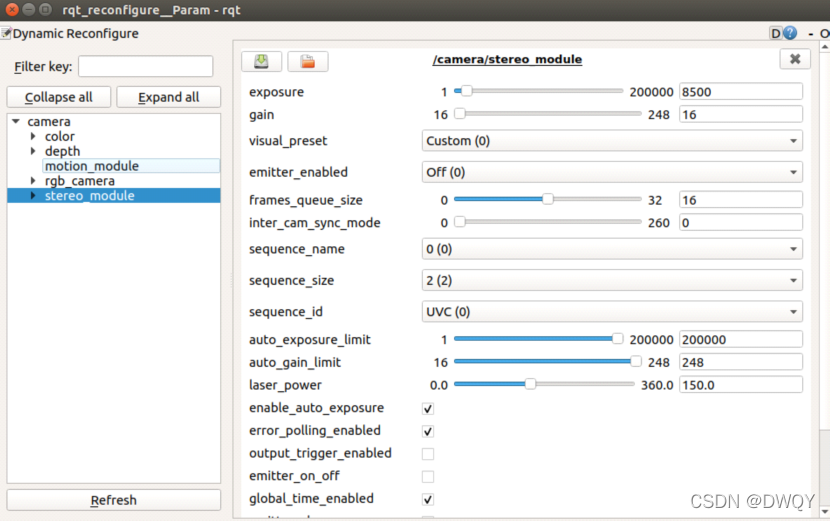Screen dimensions: 831x521
Task: Expand the rgb_camera tree node
Action: click(33, 181)
